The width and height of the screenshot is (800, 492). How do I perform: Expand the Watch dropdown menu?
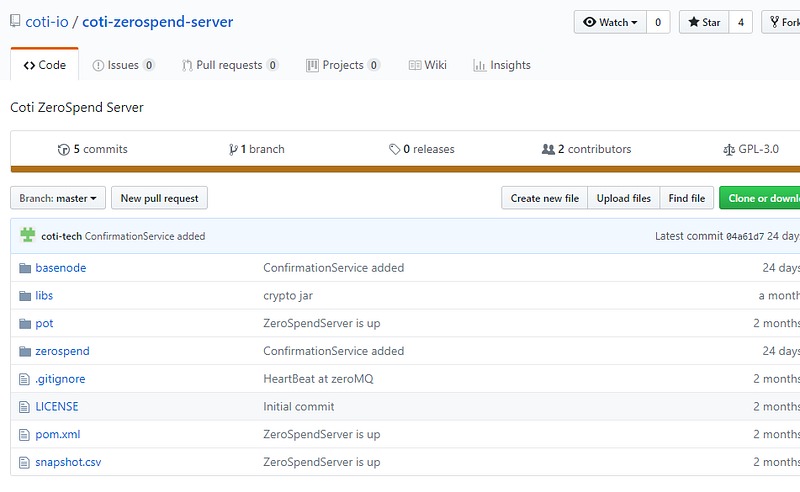[609, 22]
